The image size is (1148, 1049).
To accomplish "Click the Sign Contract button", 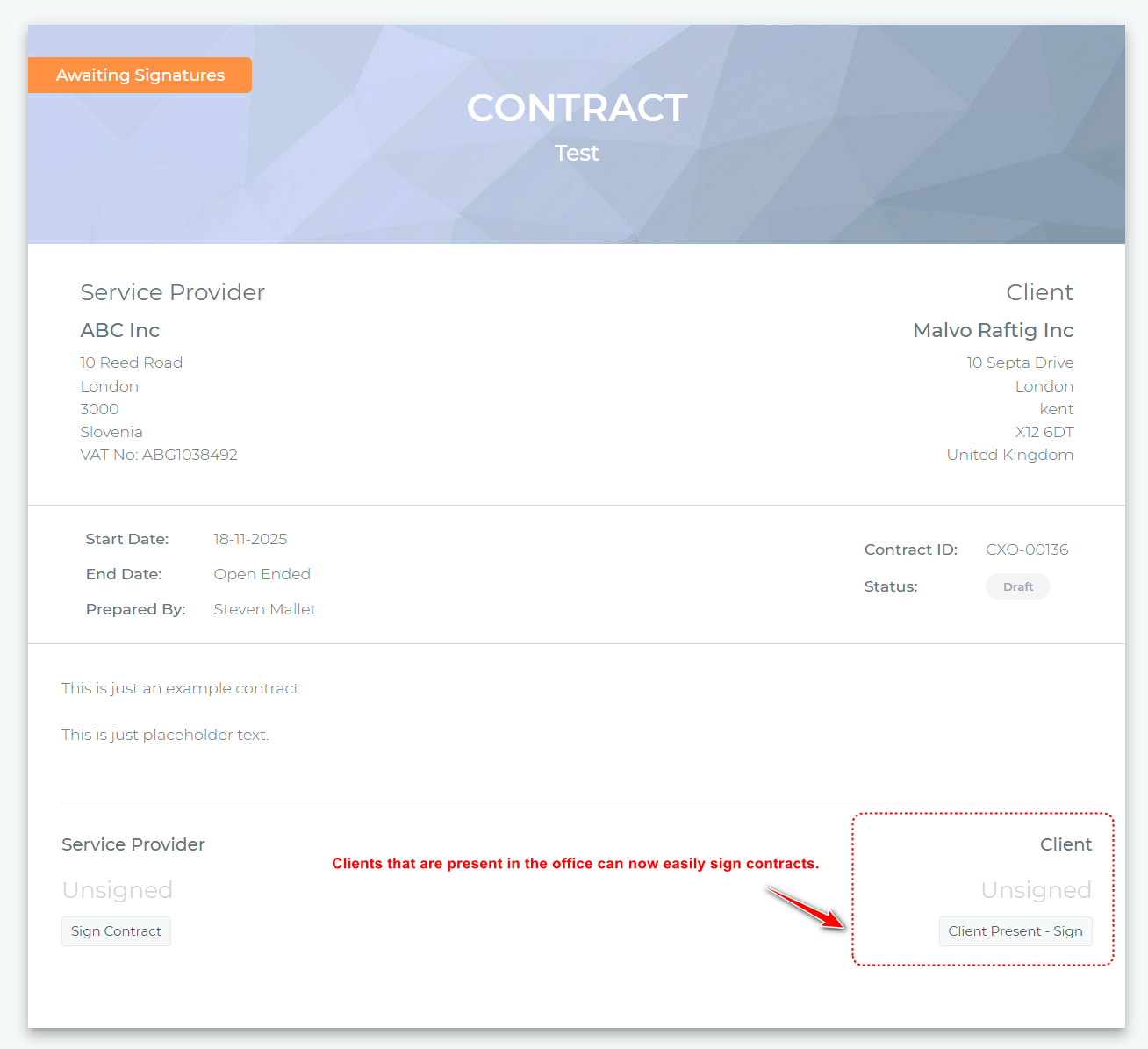I will coord(116,930).
